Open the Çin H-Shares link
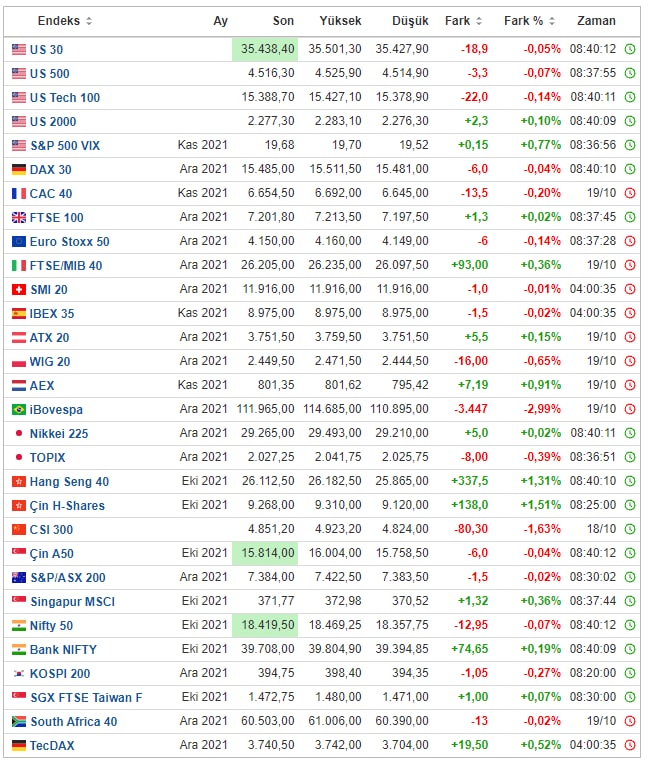 click(x=67, y=505)
